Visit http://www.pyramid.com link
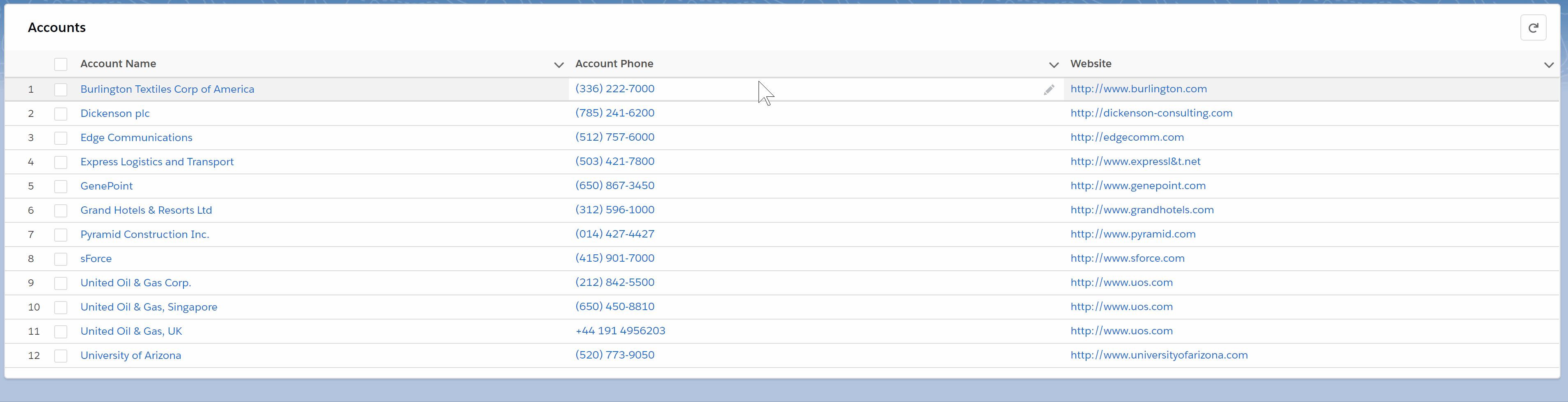Viewport: 1568px width, 402px height. pos(1133,234)
